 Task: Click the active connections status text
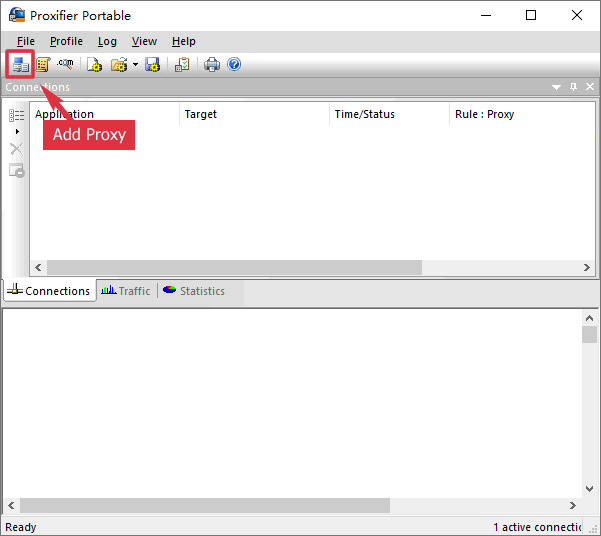(x=537, y=527)
